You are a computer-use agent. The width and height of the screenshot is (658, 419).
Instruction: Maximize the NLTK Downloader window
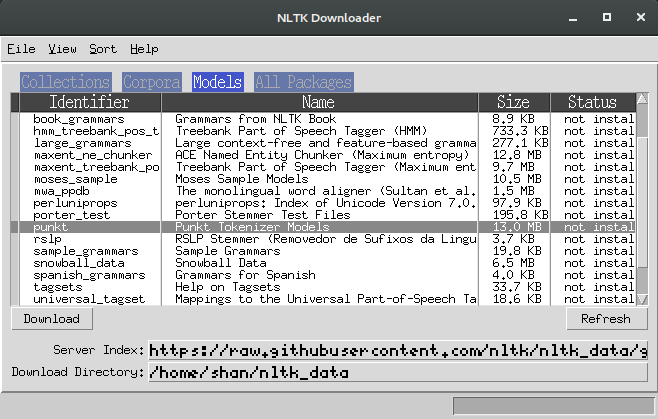[x=607, y=17]
